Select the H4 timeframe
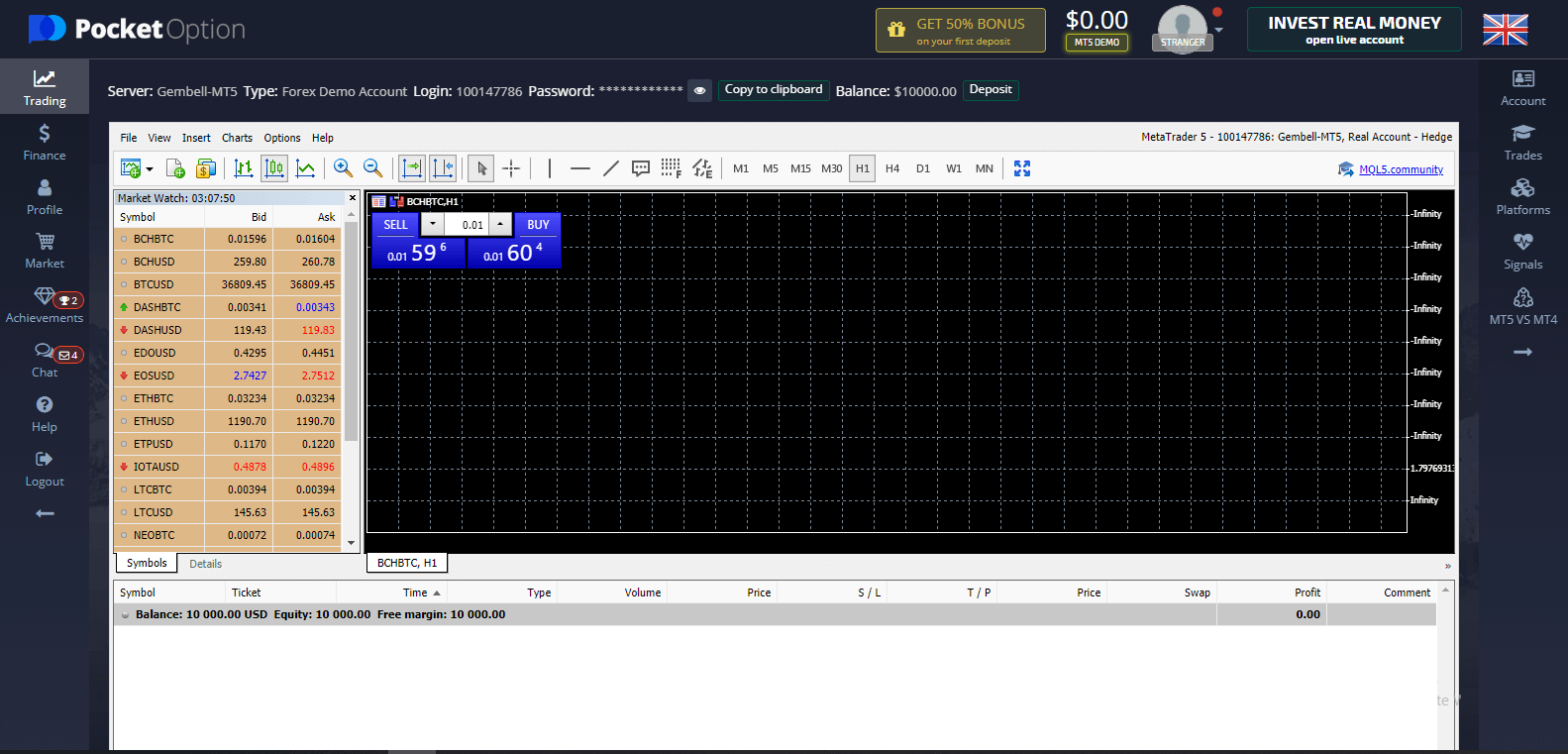 point(892,168)
